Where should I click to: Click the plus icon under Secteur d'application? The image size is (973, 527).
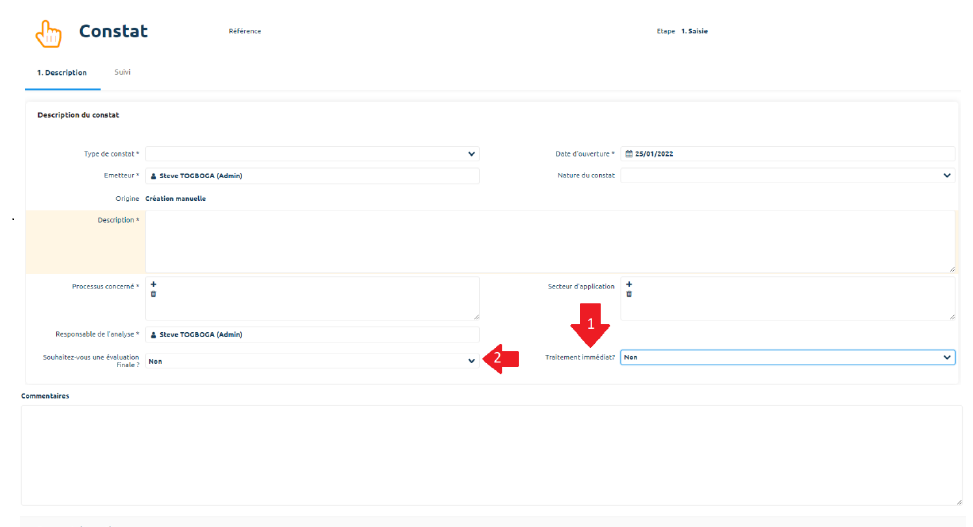pyautogui.click(x=628, y=285)
